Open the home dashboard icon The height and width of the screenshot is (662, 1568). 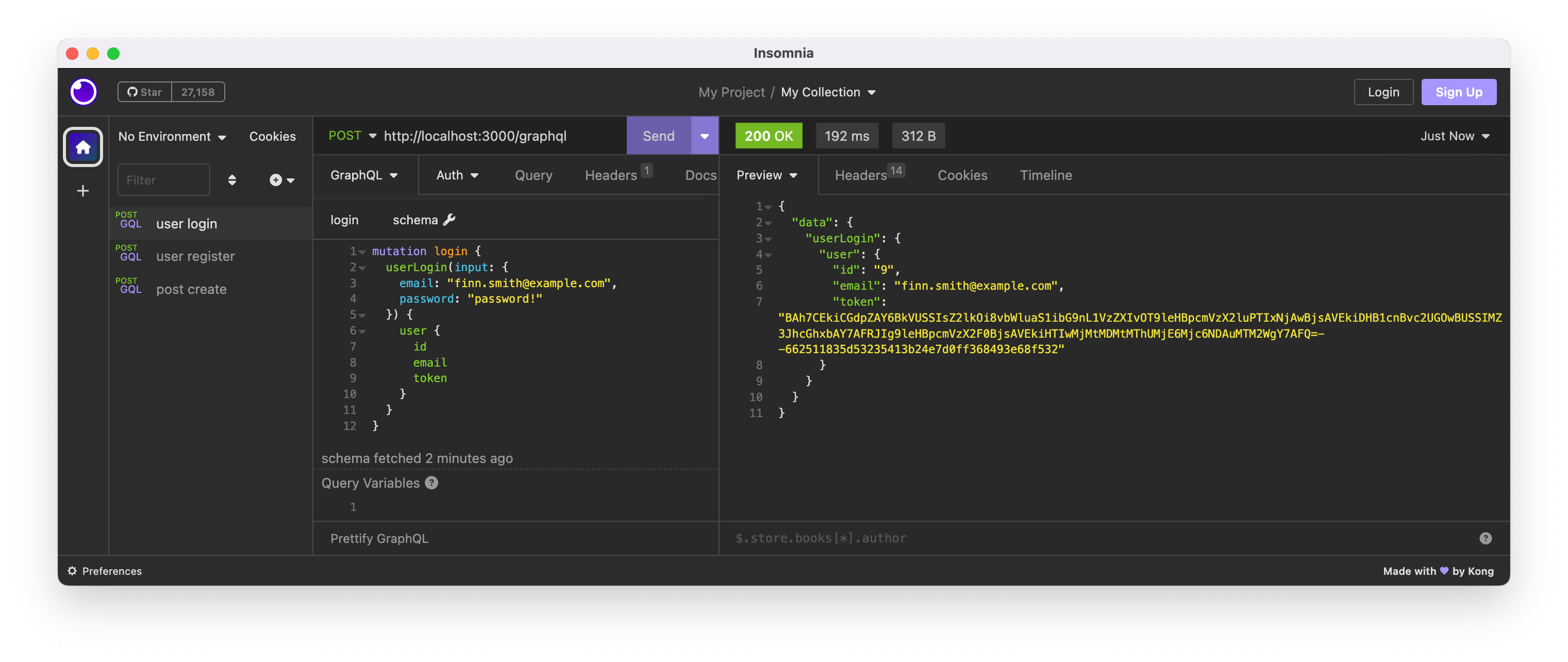84,147
